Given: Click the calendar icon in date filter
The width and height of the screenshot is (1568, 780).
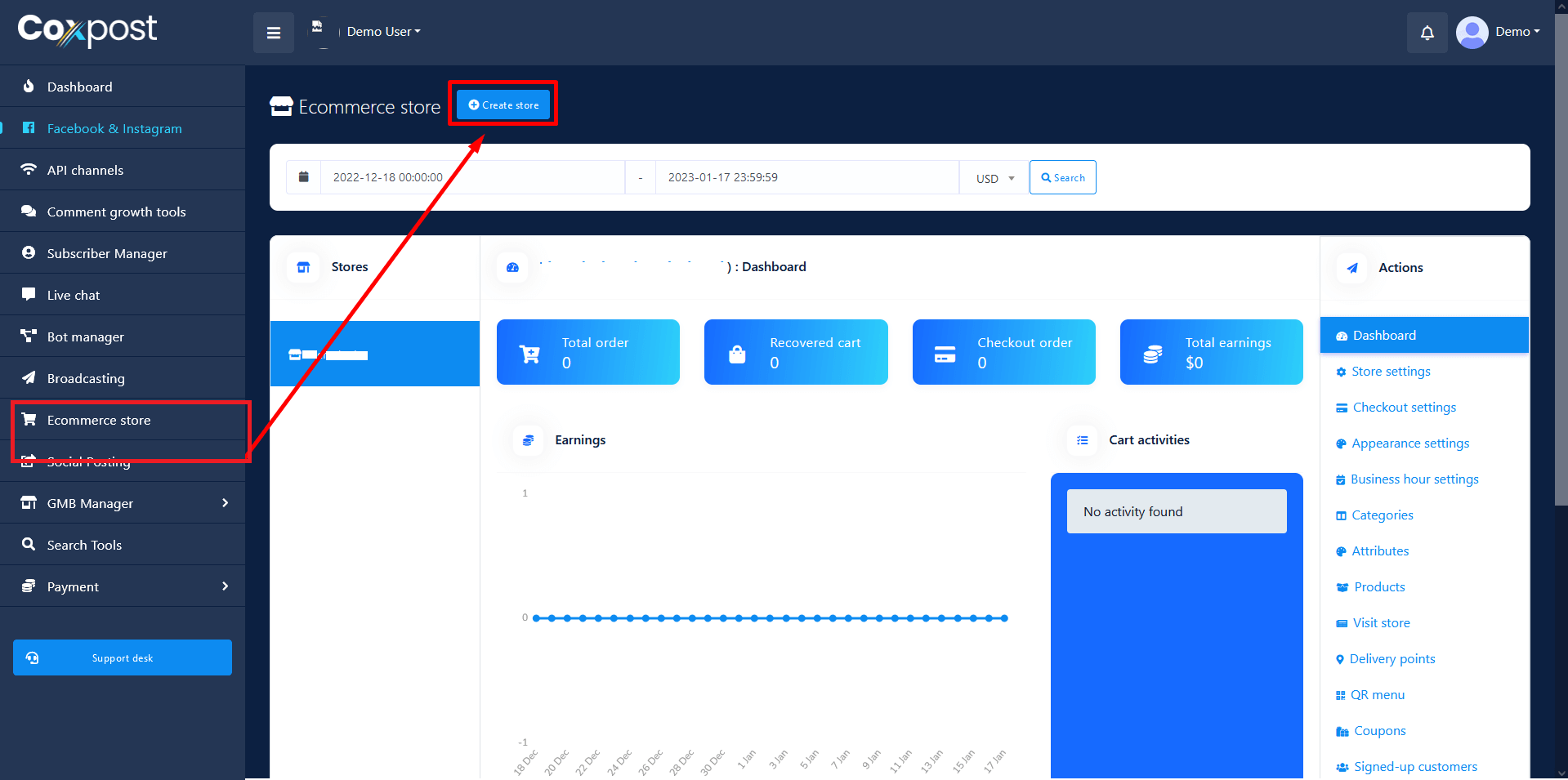Looking at the screenshot, I should click(x=304, y=177).
